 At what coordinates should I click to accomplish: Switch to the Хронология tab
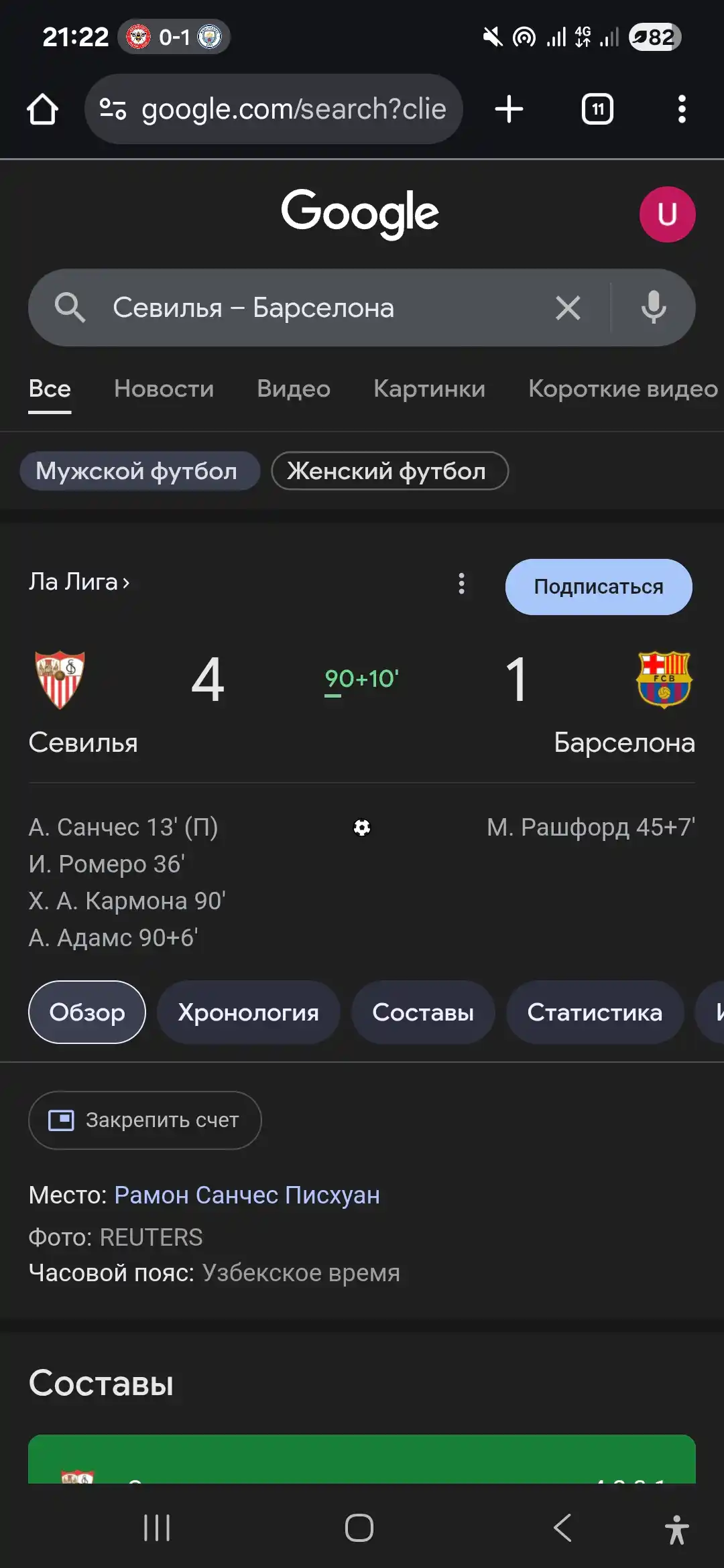tap(249, 1012)
